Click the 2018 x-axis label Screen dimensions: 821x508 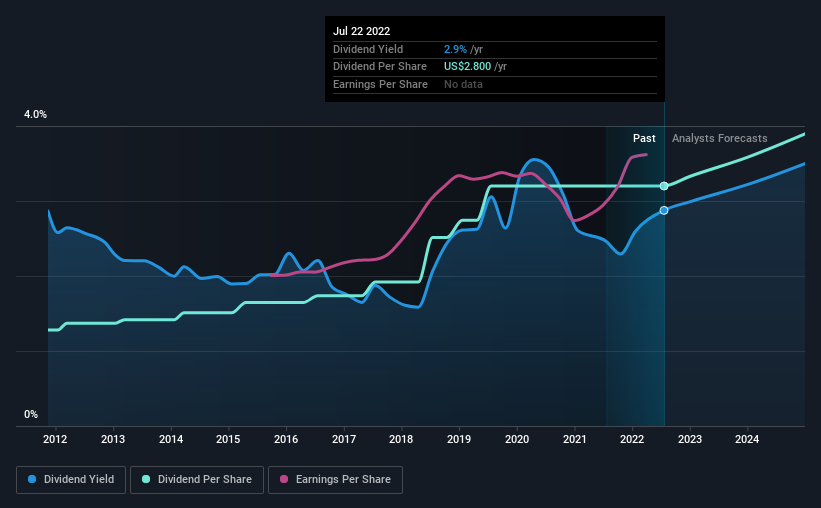point(401,439)
